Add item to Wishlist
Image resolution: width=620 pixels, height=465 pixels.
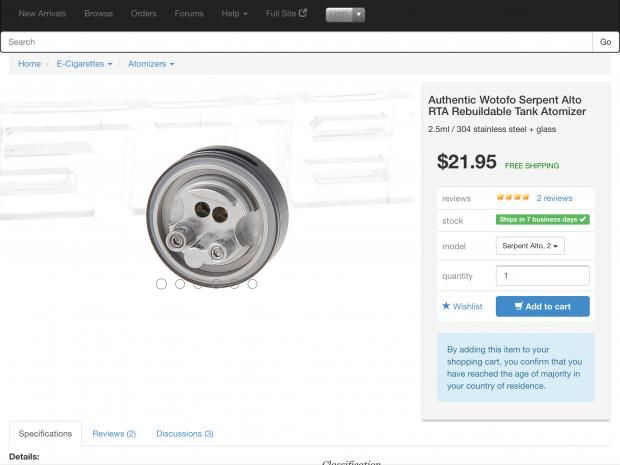pos(462,306)
